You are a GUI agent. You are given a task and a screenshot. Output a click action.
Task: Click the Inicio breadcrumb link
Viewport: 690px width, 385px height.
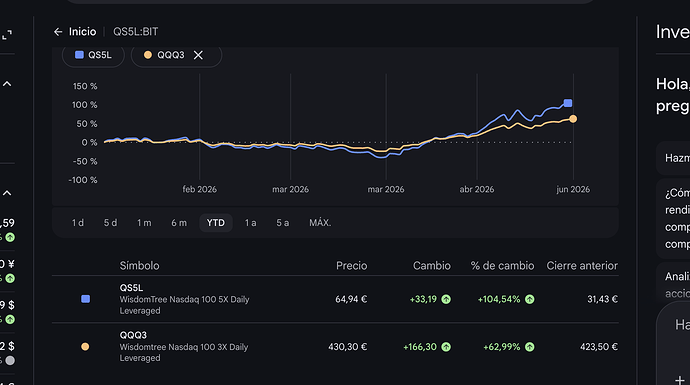pos(82,32)
